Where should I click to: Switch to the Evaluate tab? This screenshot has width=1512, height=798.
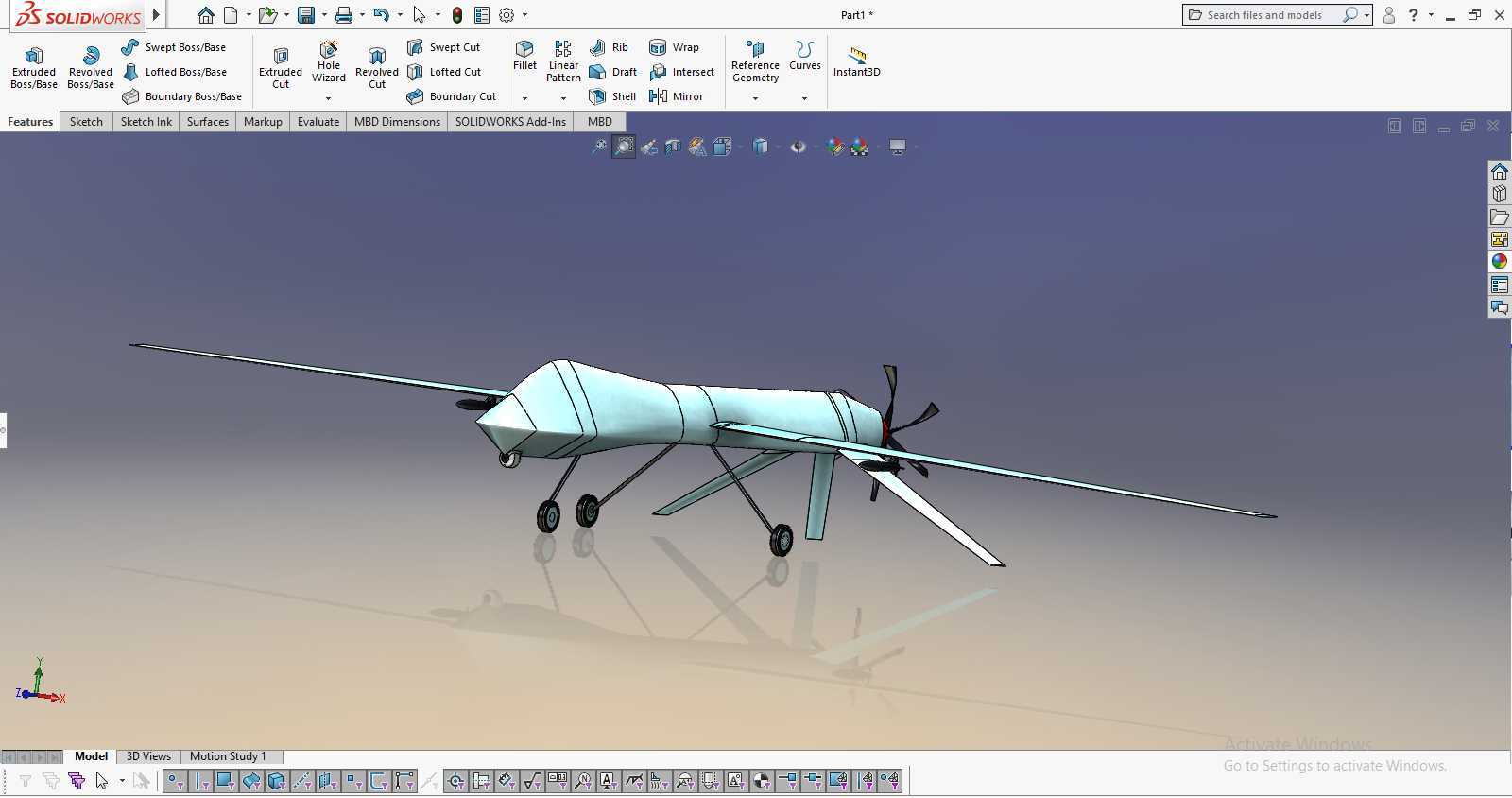(318, 122)
